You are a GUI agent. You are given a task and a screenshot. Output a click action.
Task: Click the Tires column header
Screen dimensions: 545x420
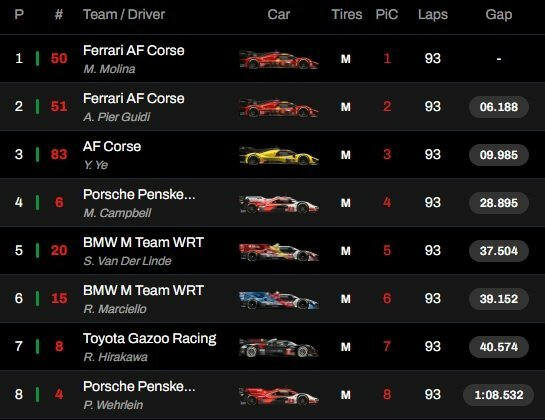[347, 15]
